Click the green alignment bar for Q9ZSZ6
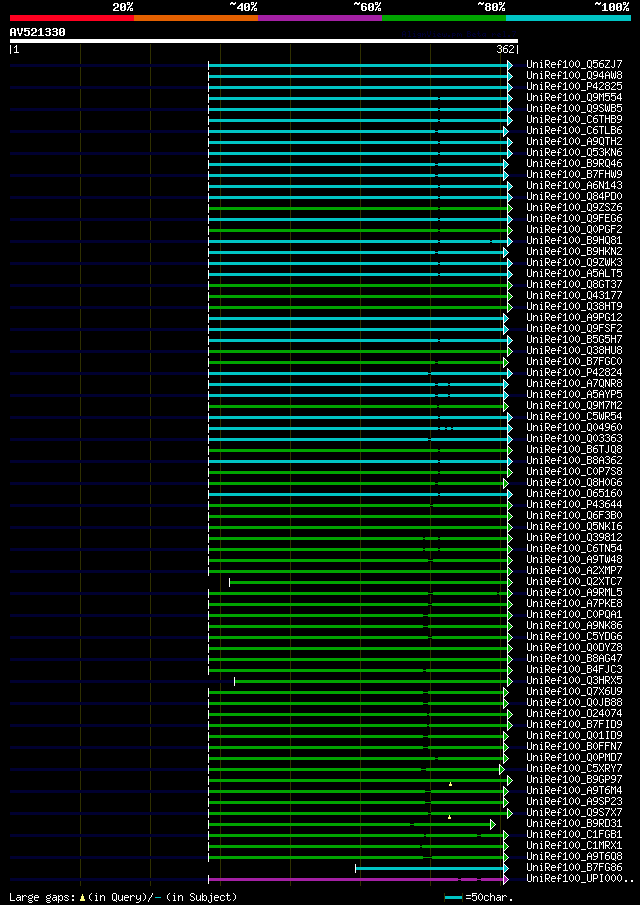Screen dimensions: 640x905 pos(358,208)
